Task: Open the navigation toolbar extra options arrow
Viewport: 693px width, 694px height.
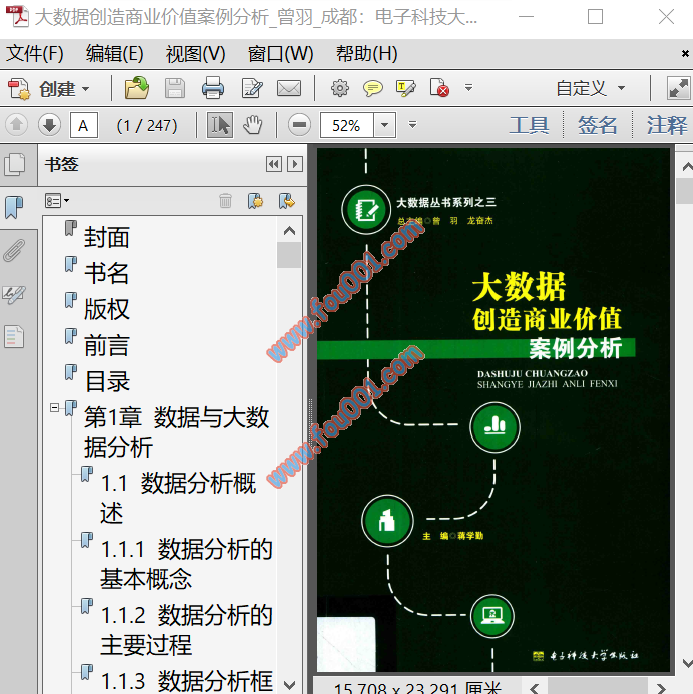Action: pos(412,125)
